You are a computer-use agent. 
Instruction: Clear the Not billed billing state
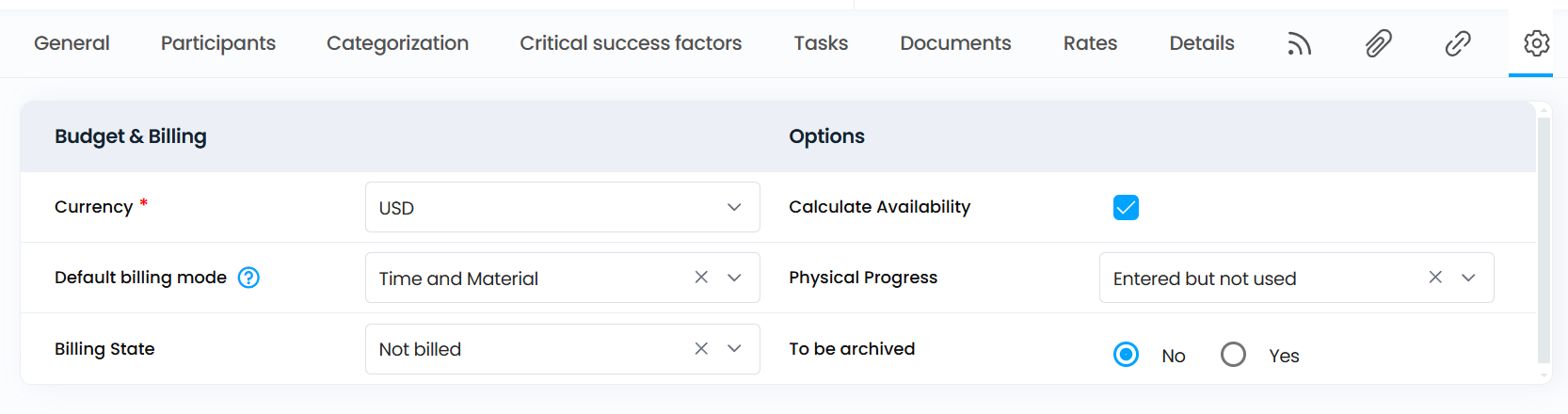[x=701, y=349]
